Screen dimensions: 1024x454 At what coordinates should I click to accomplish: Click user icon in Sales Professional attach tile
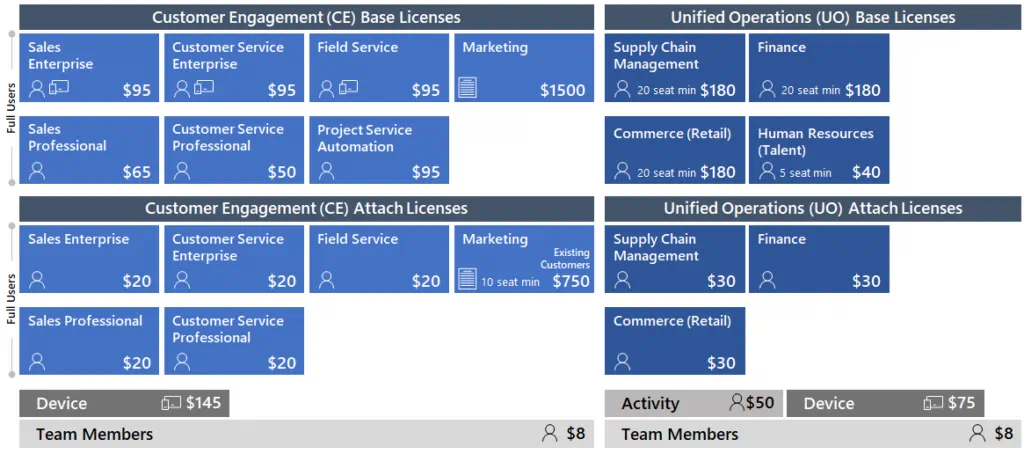37,361
